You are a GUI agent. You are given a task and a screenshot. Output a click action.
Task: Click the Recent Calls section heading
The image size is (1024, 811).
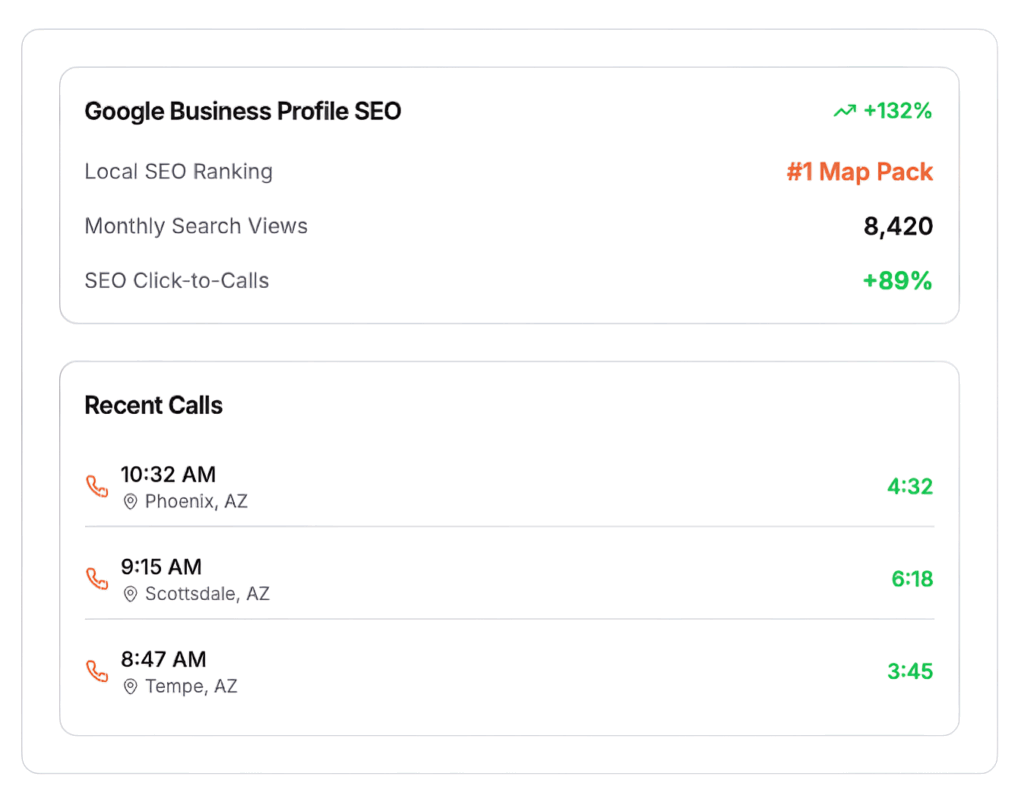click(153, 405)
